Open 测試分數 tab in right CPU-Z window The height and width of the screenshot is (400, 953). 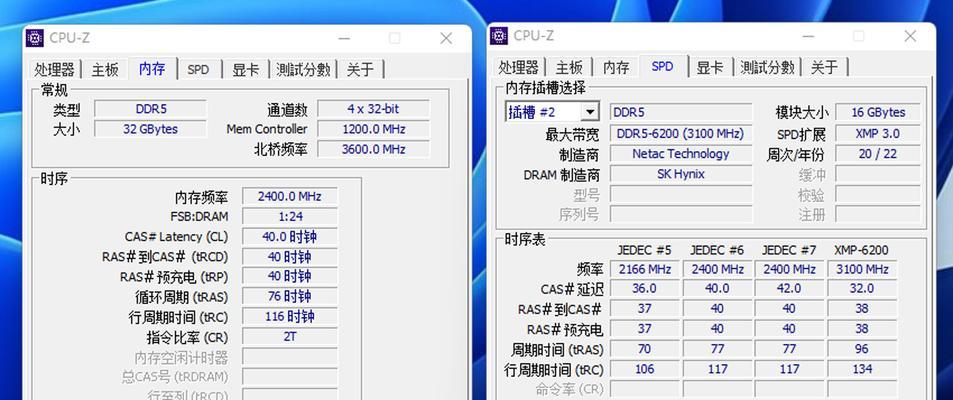pyautogui.click(x=768, y=67)
